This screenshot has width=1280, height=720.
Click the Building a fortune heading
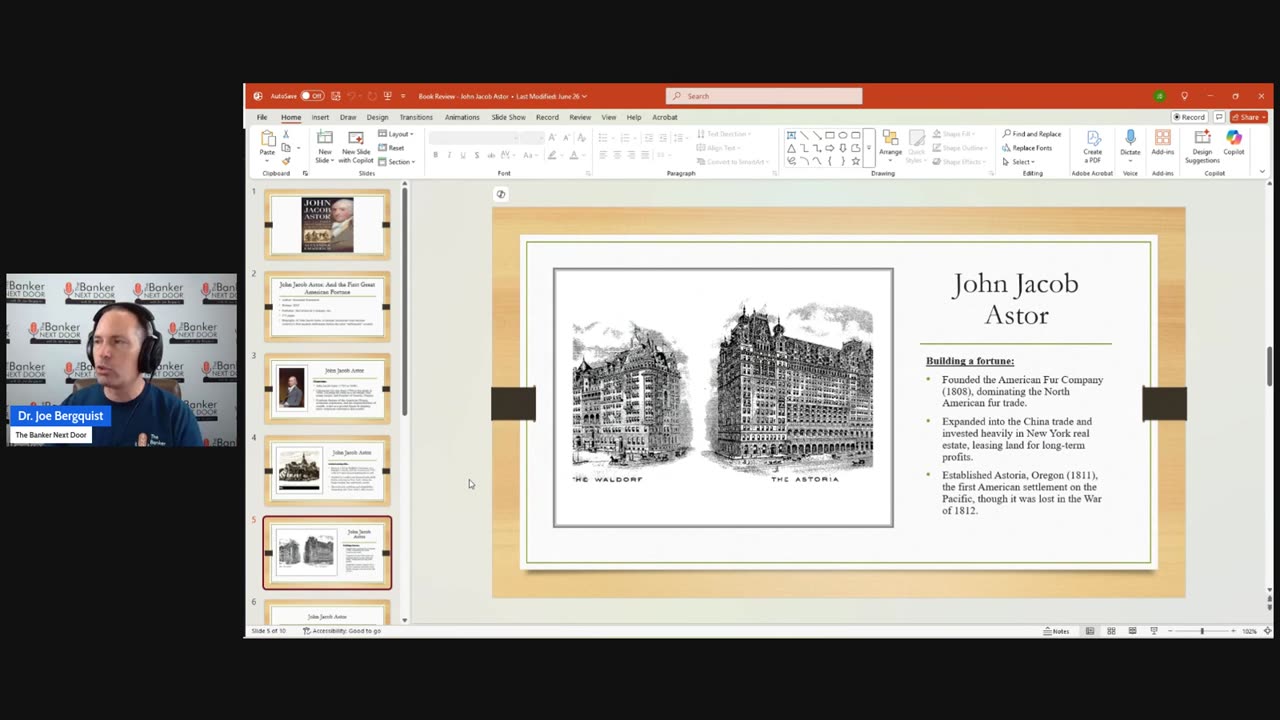point(970,361)
